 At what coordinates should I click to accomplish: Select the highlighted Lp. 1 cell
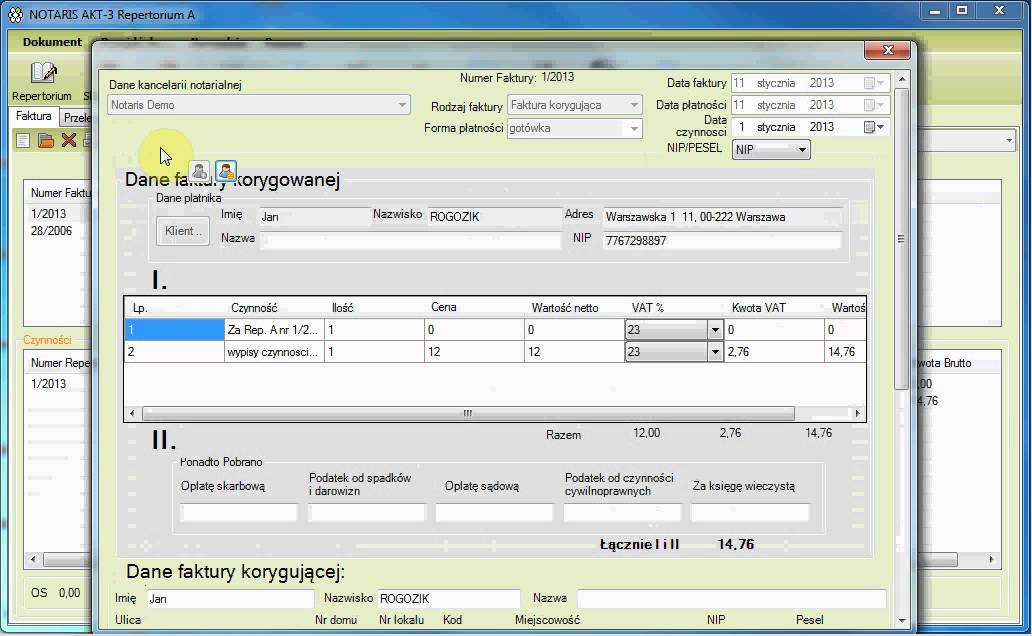[x=174, y=330]
